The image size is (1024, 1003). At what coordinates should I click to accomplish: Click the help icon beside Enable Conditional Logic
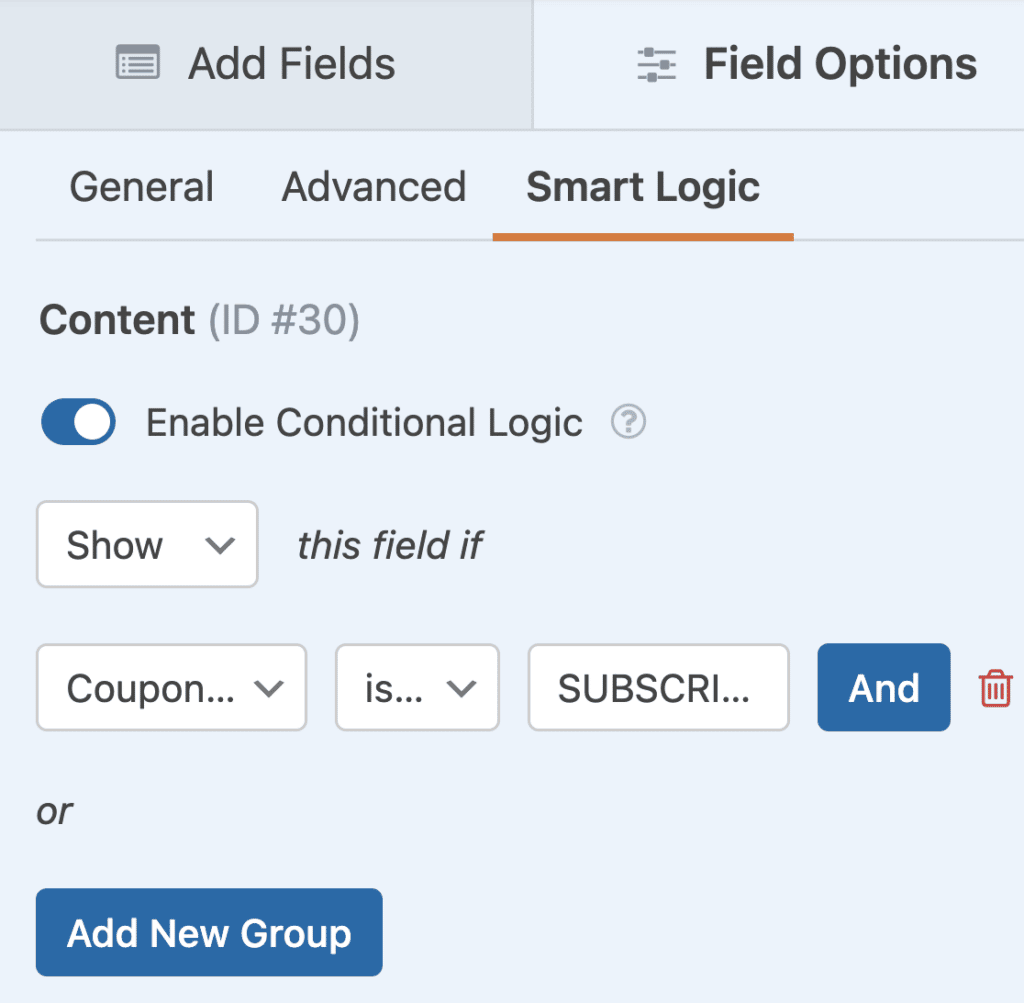(x=628, y=423)
